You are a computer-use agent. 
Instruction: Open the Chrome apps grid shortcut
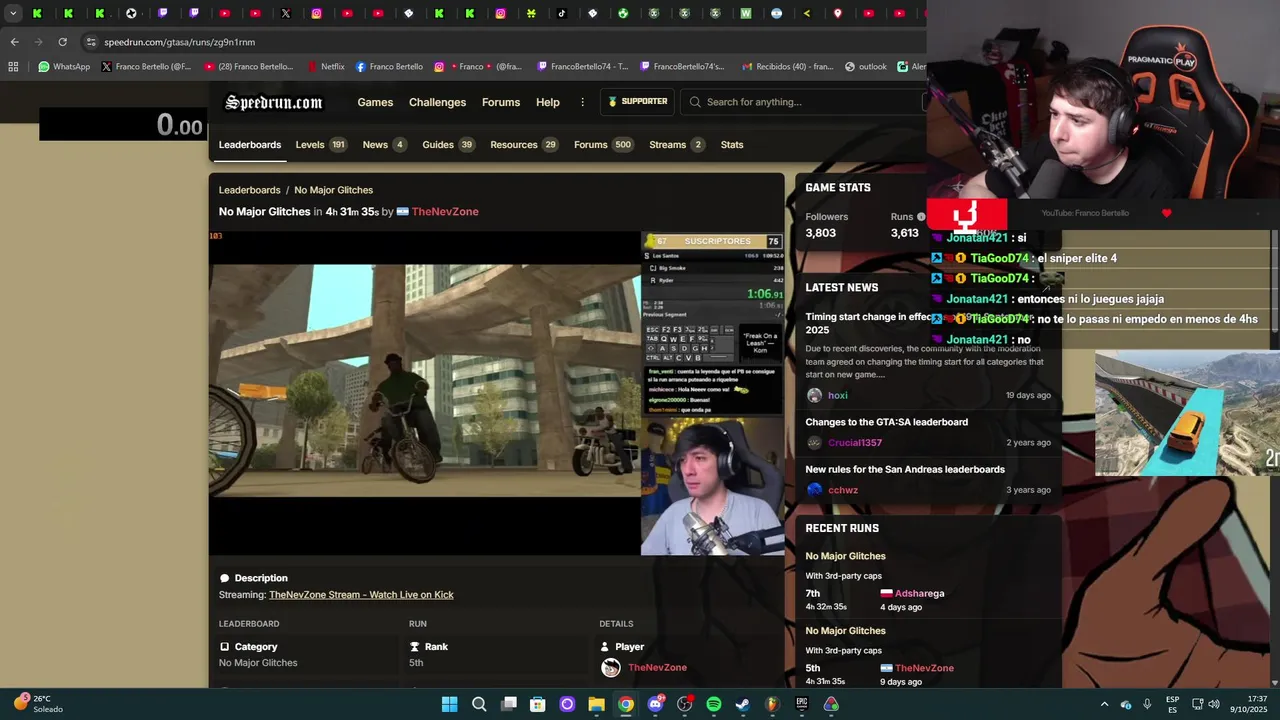point(13,67)
